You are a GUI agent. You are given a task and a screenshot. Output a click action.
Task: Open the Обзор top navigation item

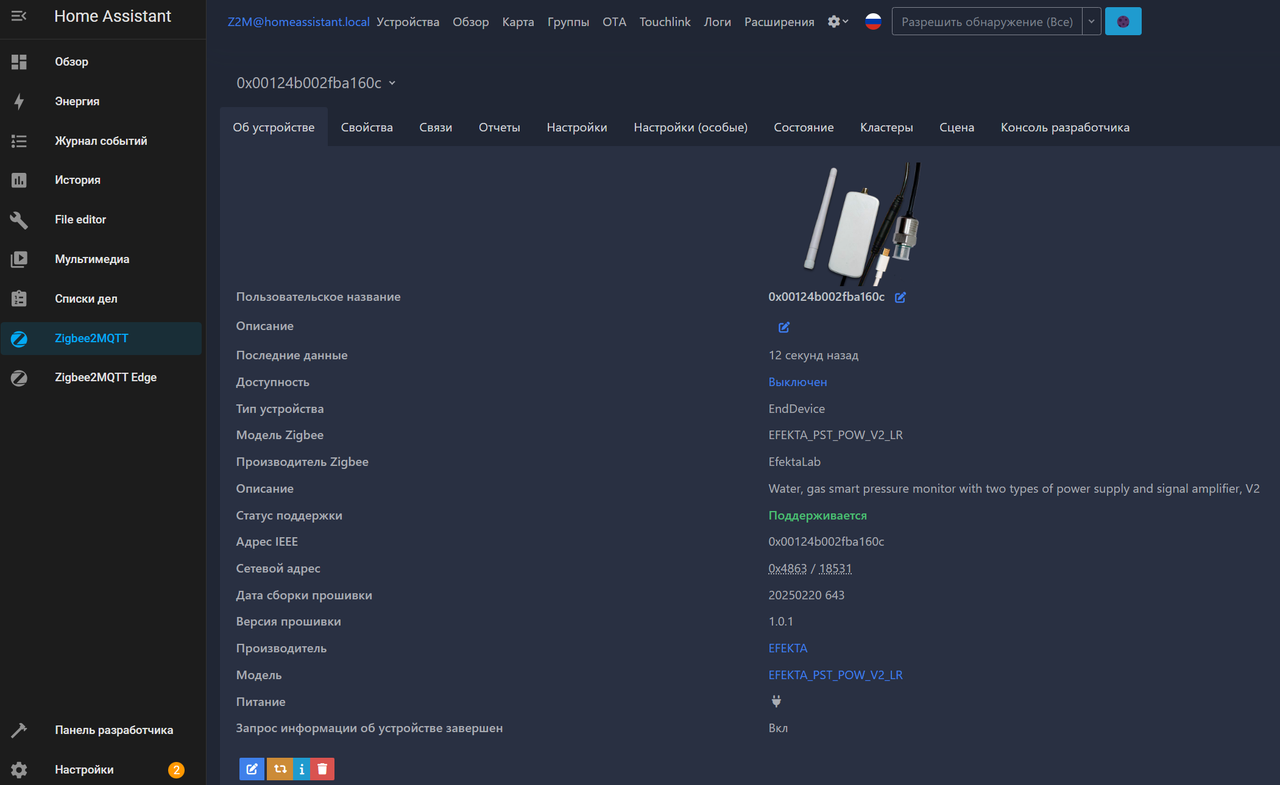pyautogui.click(x=471, y=22)
